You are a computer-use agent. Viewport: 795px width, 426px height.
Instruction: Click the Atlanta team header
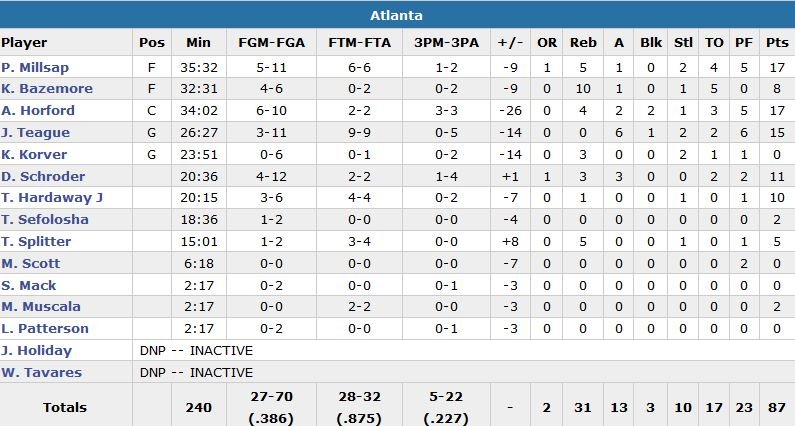tap(397, 15)
